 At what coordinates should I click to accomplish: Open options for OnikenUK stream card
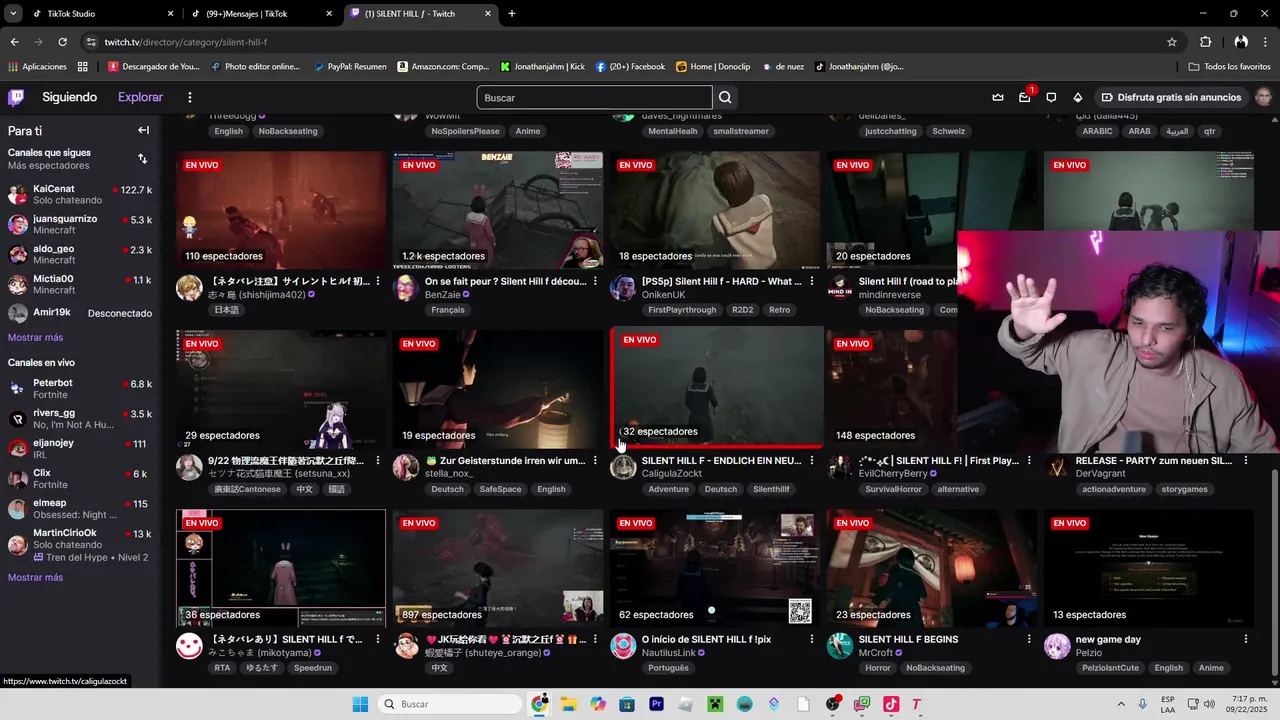pyautogui.click(x=812, y=281)
